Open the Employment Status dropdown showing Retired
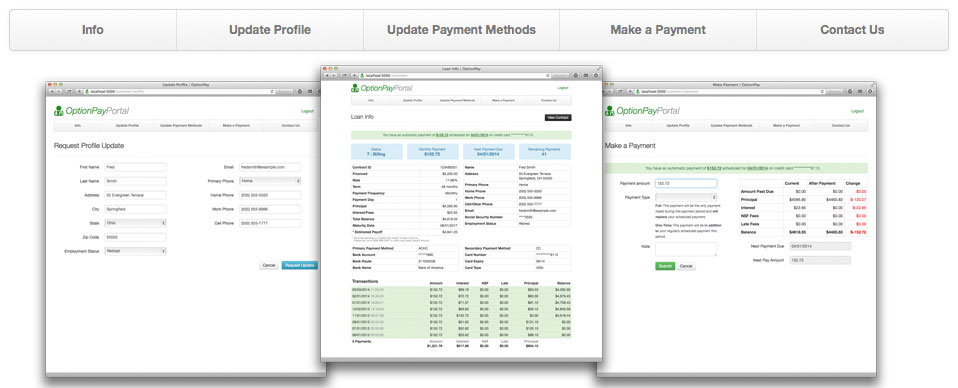The width and height of the screenshot is (958, 388). click(135, 251)
